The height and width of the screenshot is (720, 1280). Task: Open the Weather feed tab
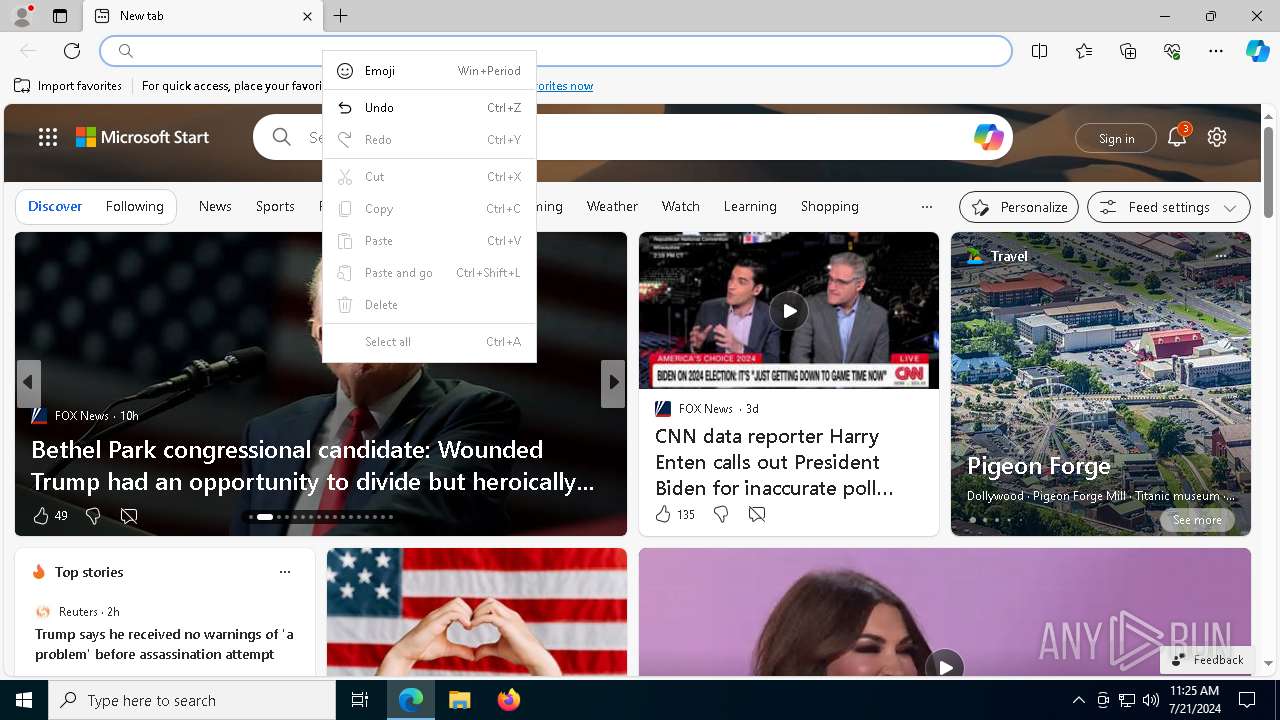(x=612, y=206)
